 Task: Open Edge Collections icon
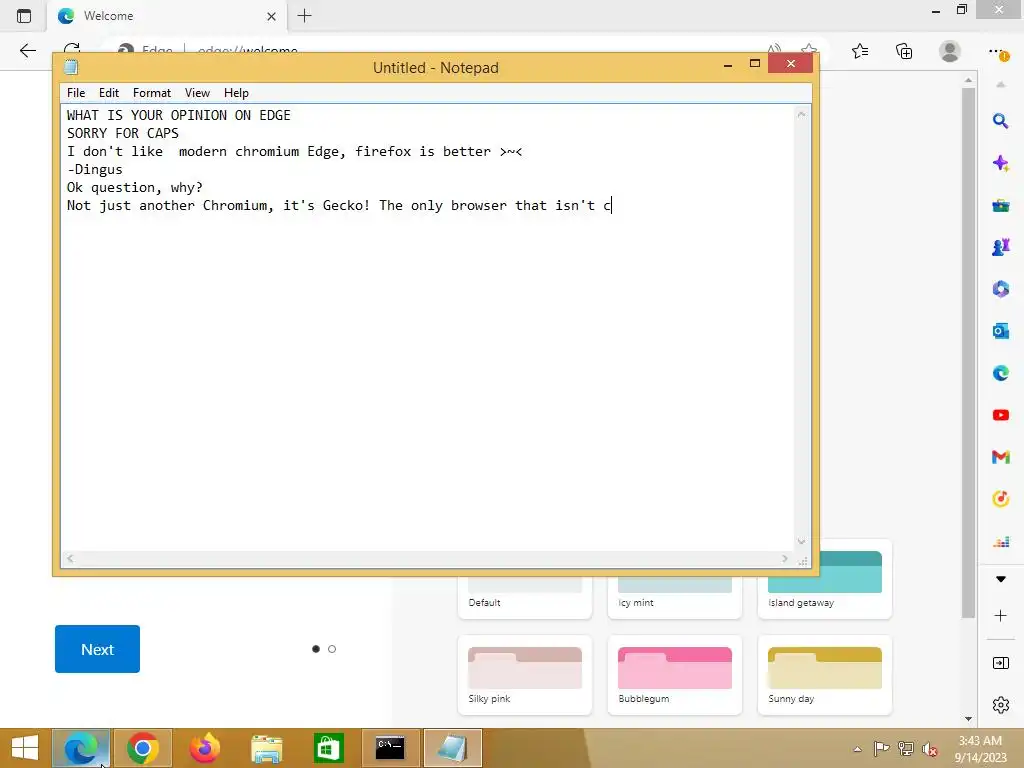pos(904,51)
